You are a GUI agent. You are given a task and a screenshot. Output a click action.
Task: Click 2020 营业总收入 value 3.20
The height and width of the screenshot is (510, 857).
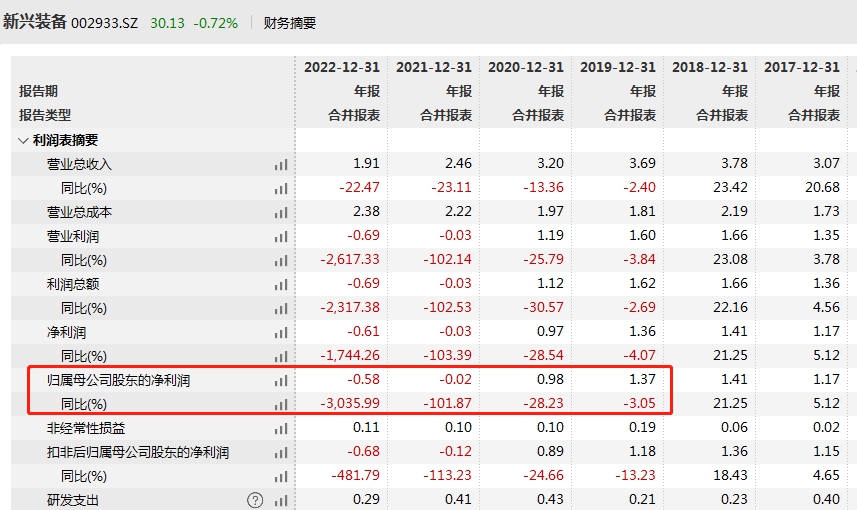coord(550,163)
